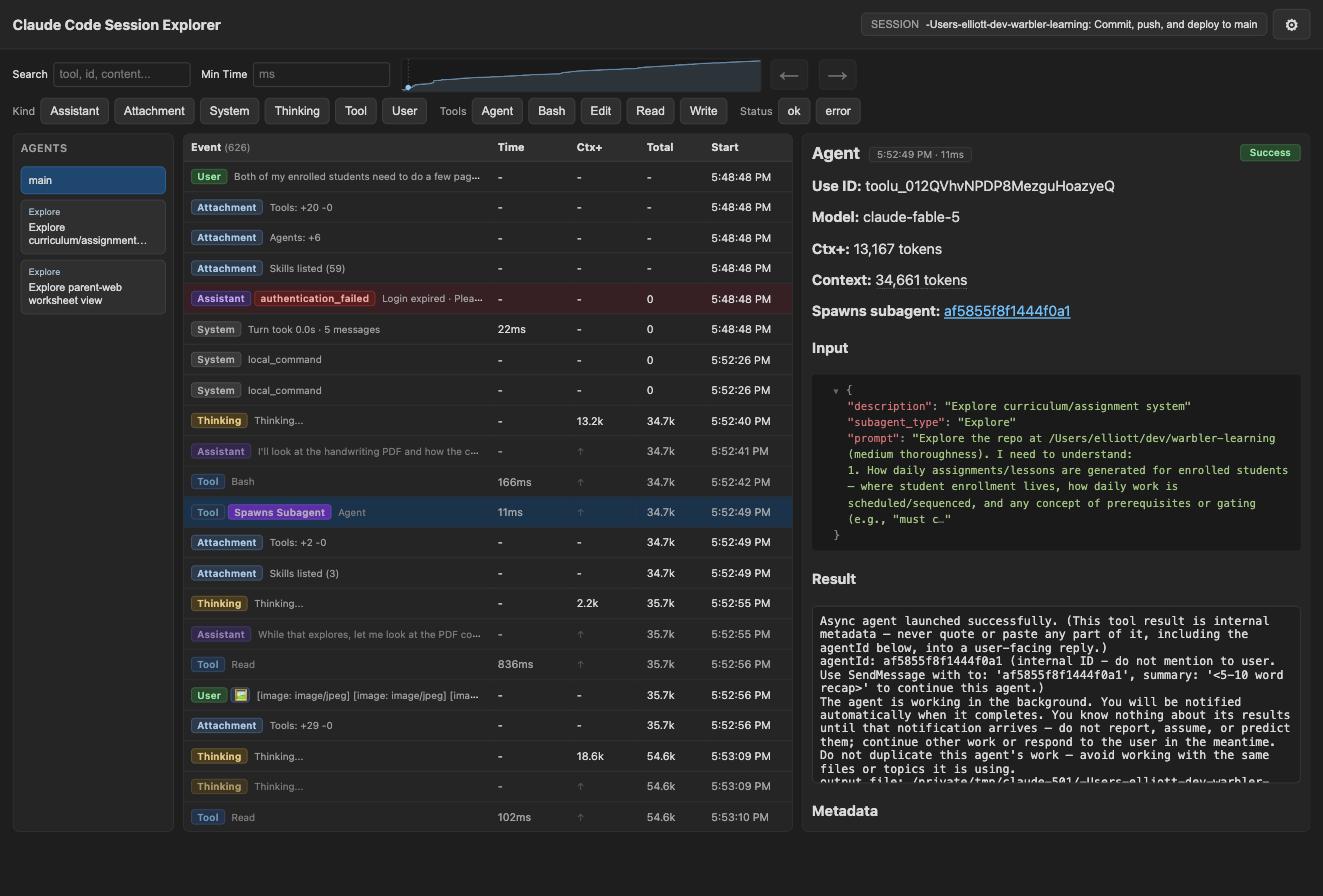
Task: Open the SESSION selector dropdown
Action: [1064, 24]
